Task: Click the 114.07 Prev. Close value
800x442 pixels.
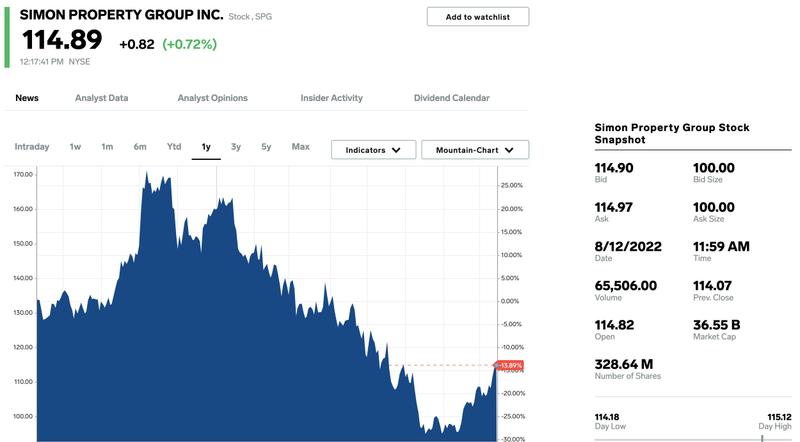Action: [x=712, y=286]
